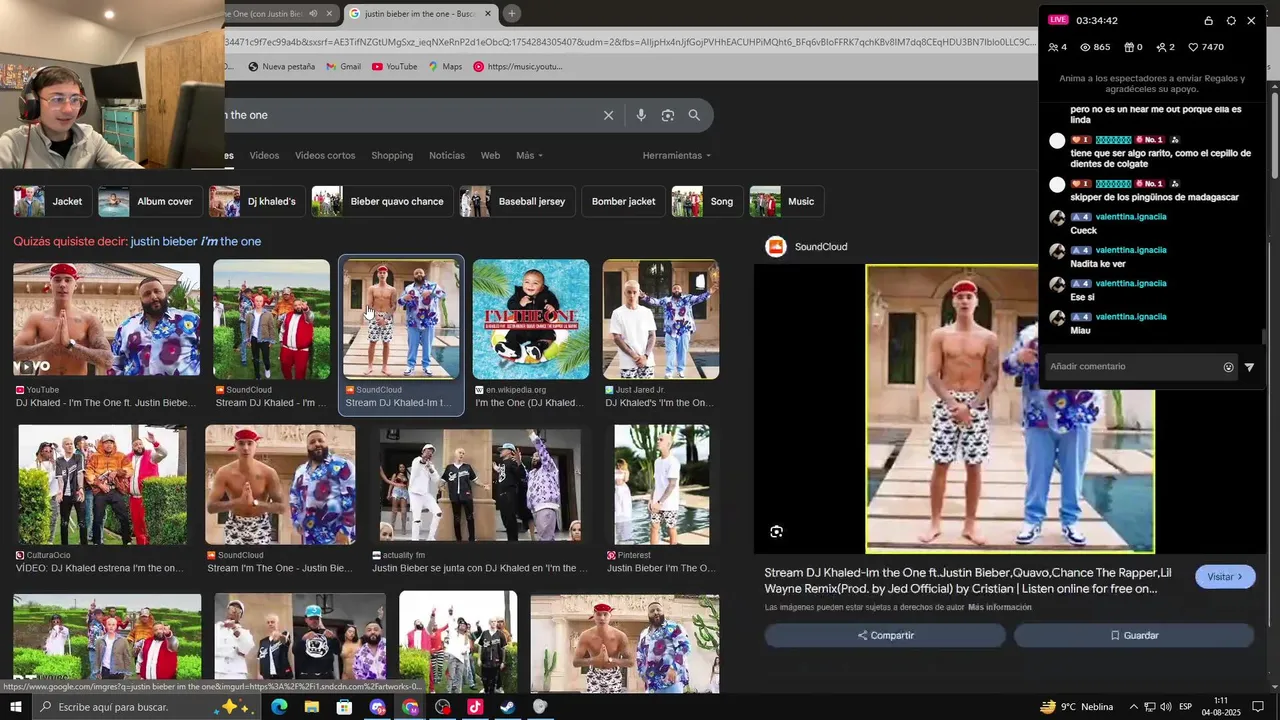Screen dimensions: 1280x720
Task: Click the magnifier search submit icon
Action: pyautogui.click(x=694, y=115)
